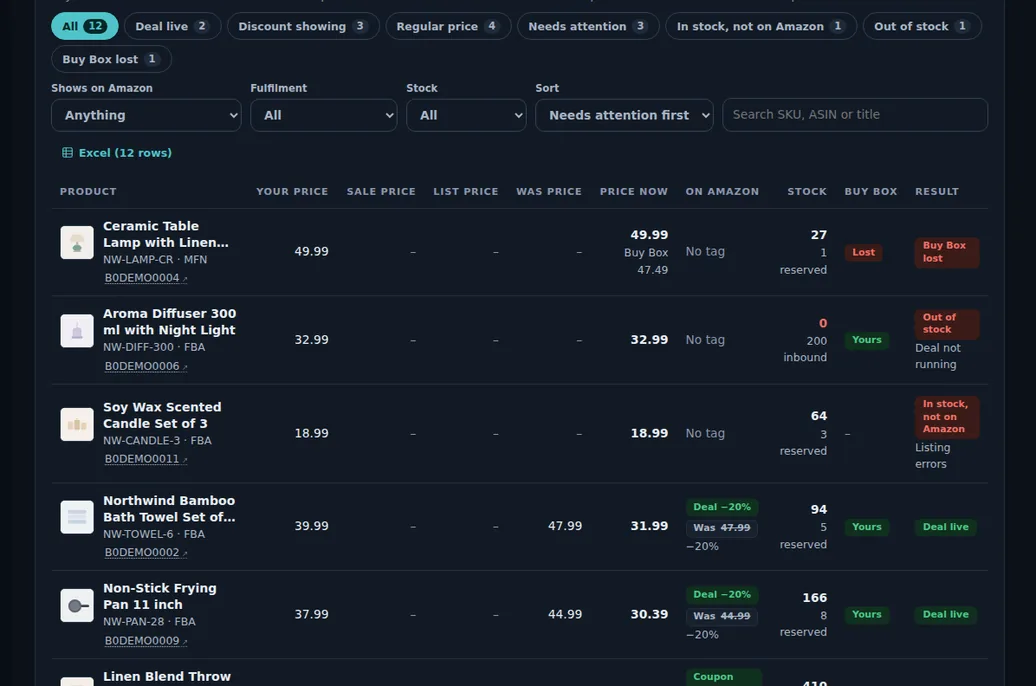Focus the Search SKU, ASIN or title field

click(x=855, y=115)
